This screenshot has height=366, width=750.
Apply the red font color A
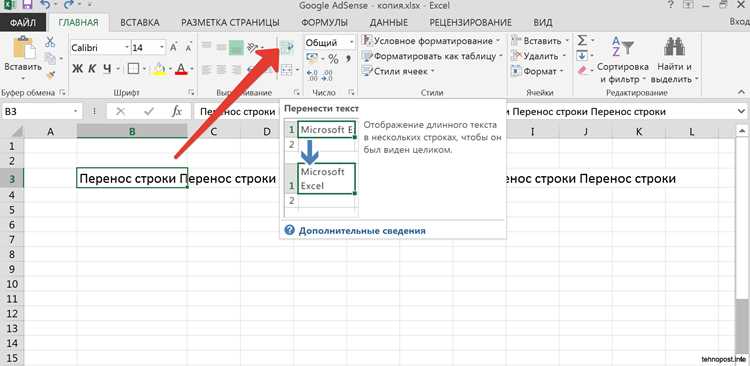pyautogui.click(x=181, y=70)
